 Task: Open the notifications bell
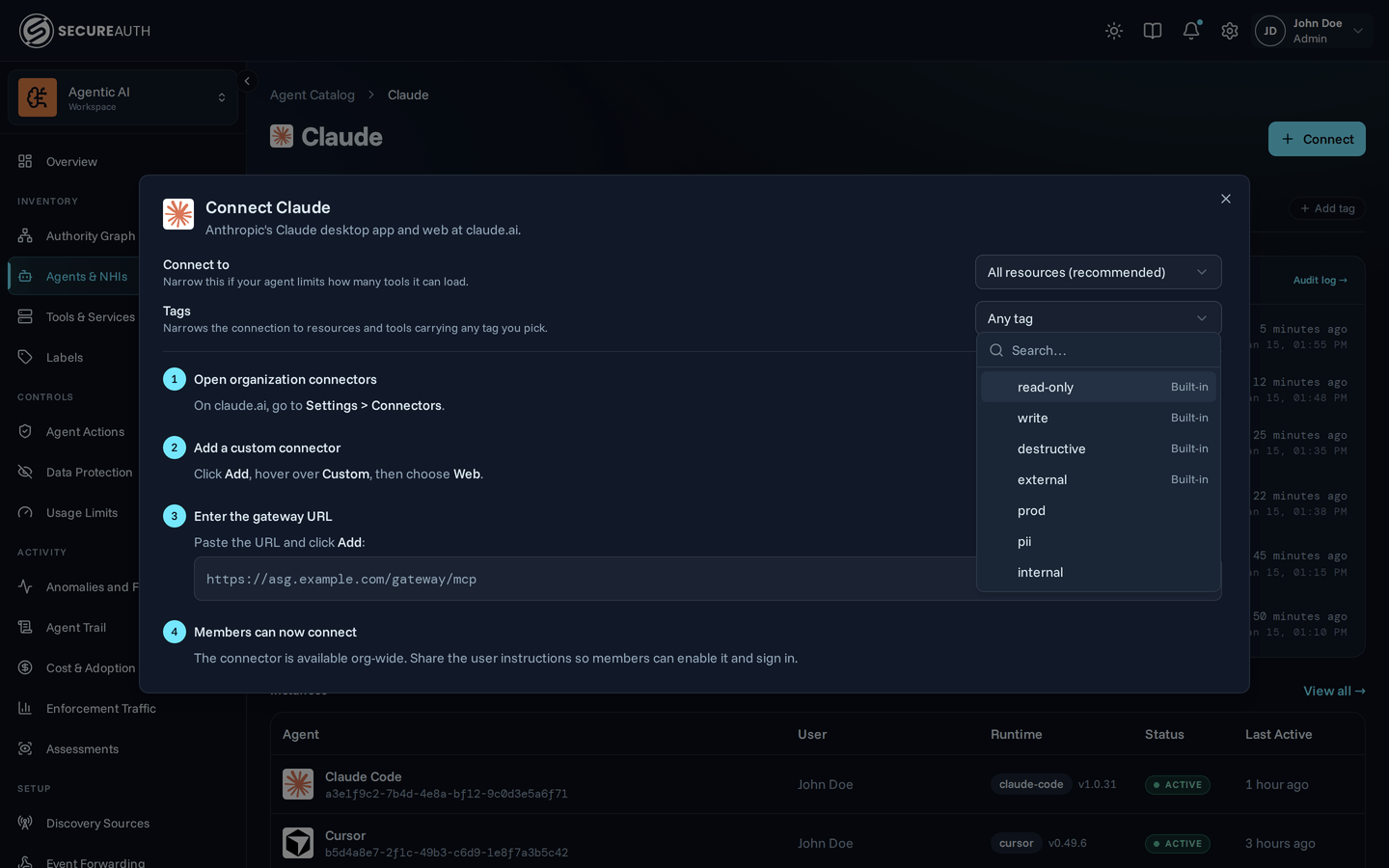[1191, 31]
